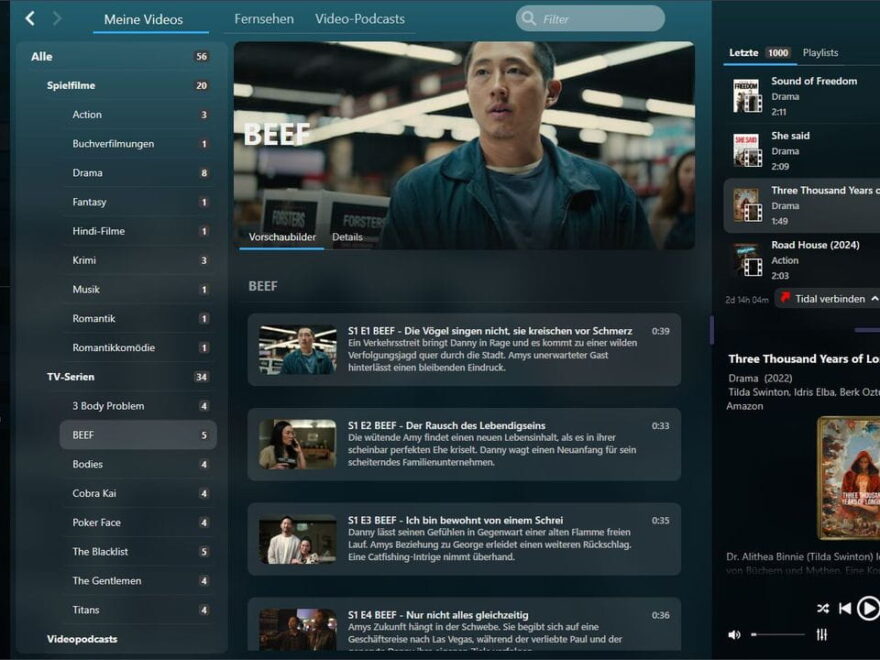
Task: Select 'Sound of Freedom' title in recent list
Action: pyautogui.click(x=814, y=81)
